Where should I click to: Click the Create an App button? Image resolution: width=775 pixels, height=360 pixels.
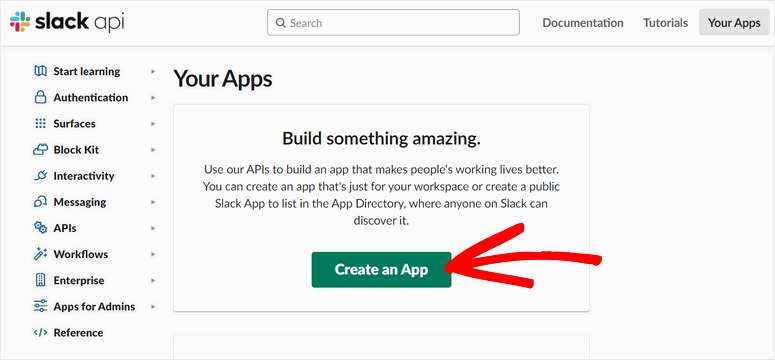pos(381,270)
